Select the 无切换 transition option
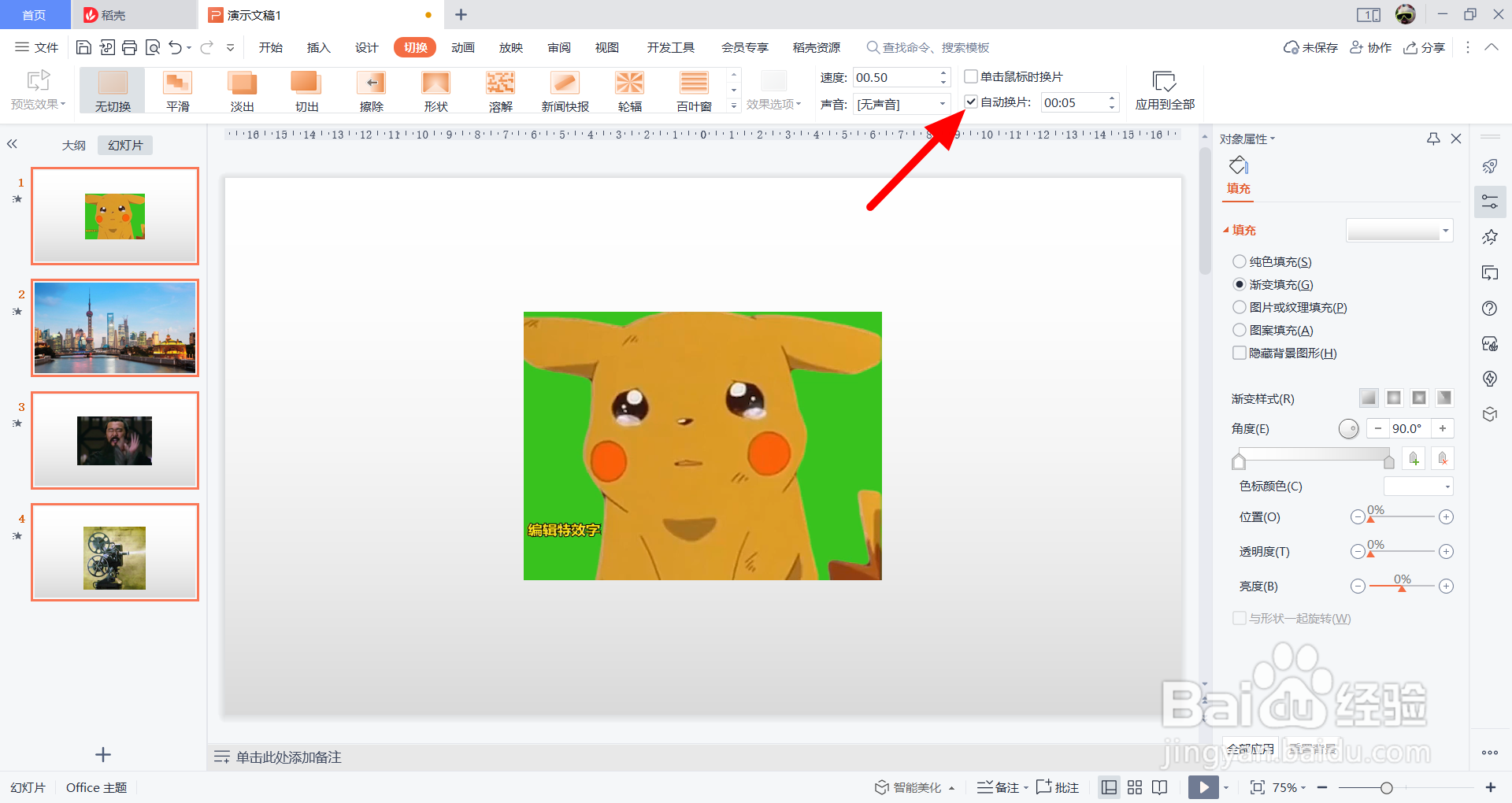The width and height of the screenshot is (1512, 803). click(x=113, y=91)
